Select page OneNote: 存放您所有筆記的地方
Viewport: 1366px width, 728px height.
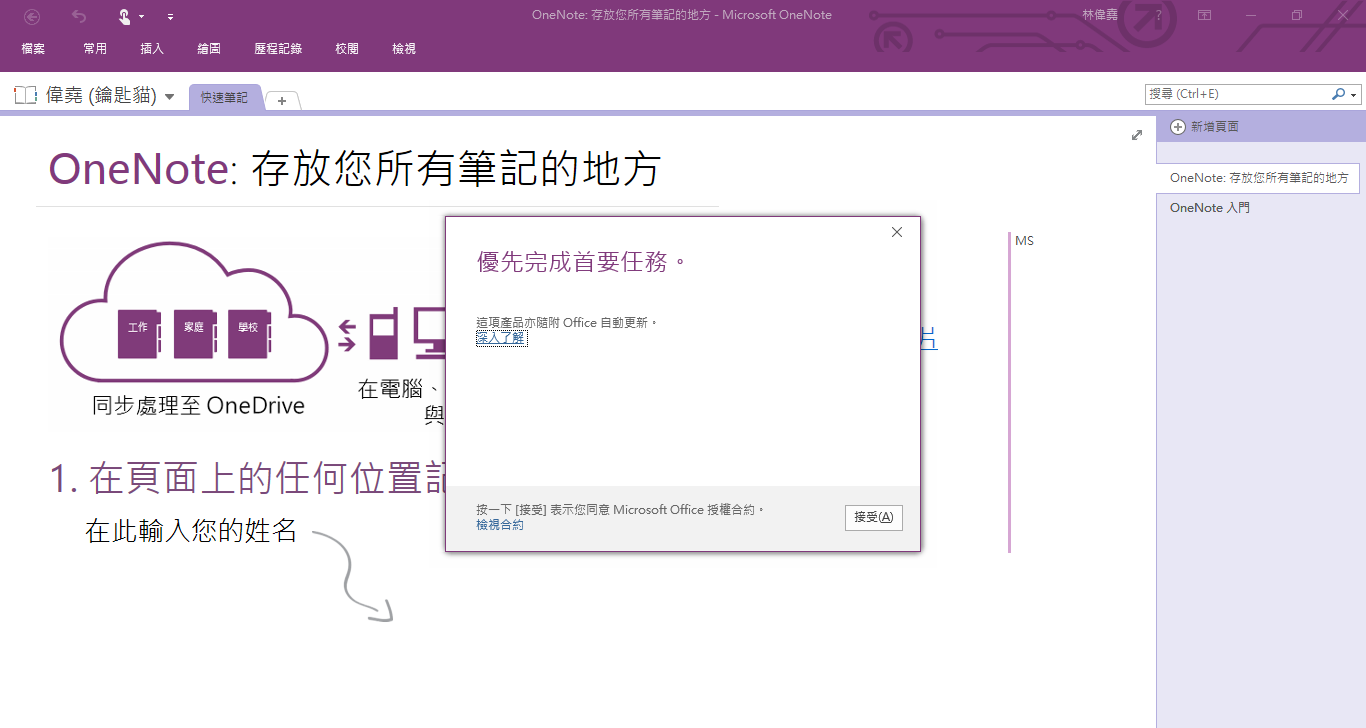point(1258,178)
